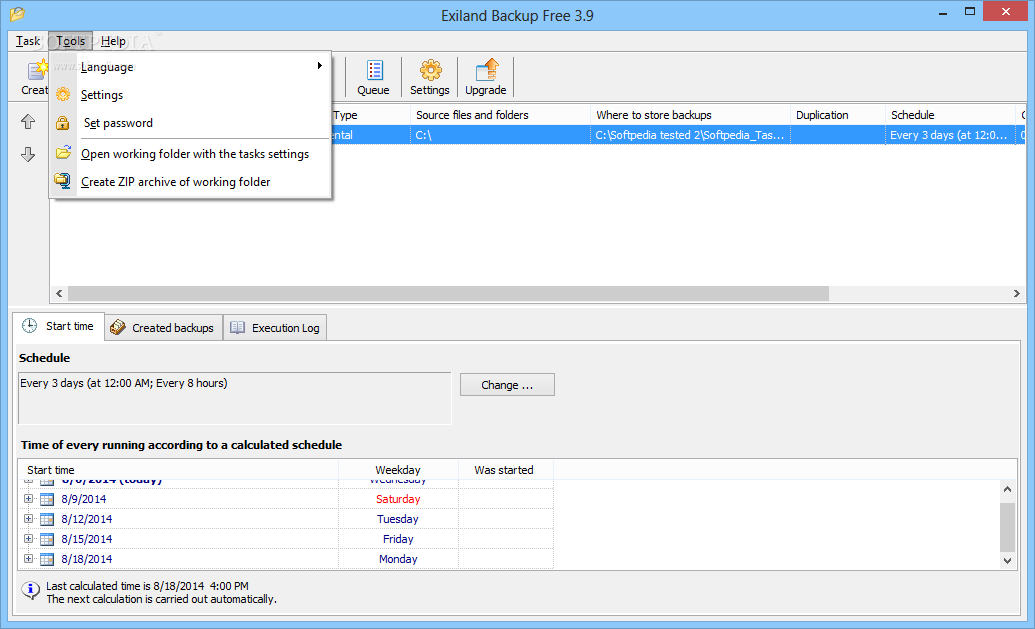Click the calendar icon for 8/12/2014
This screenshot has width=1035, height=629.
click(47, 519)
